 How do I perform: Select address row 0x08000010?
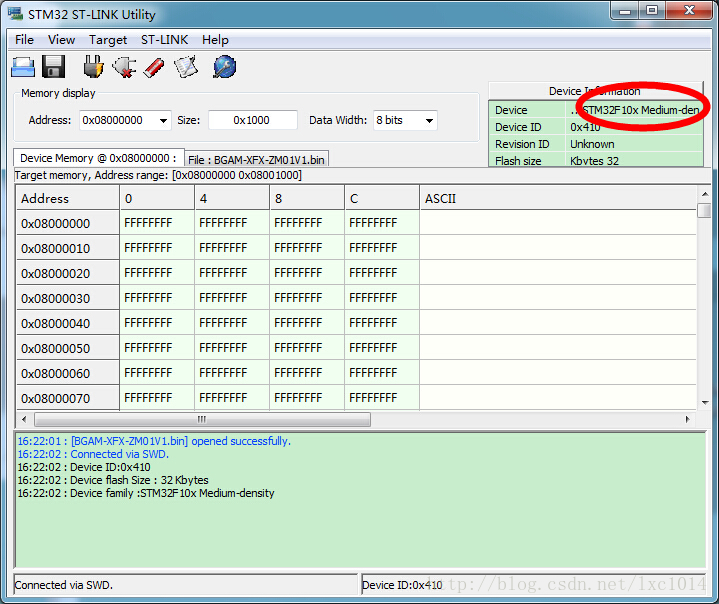pos(68,248)
